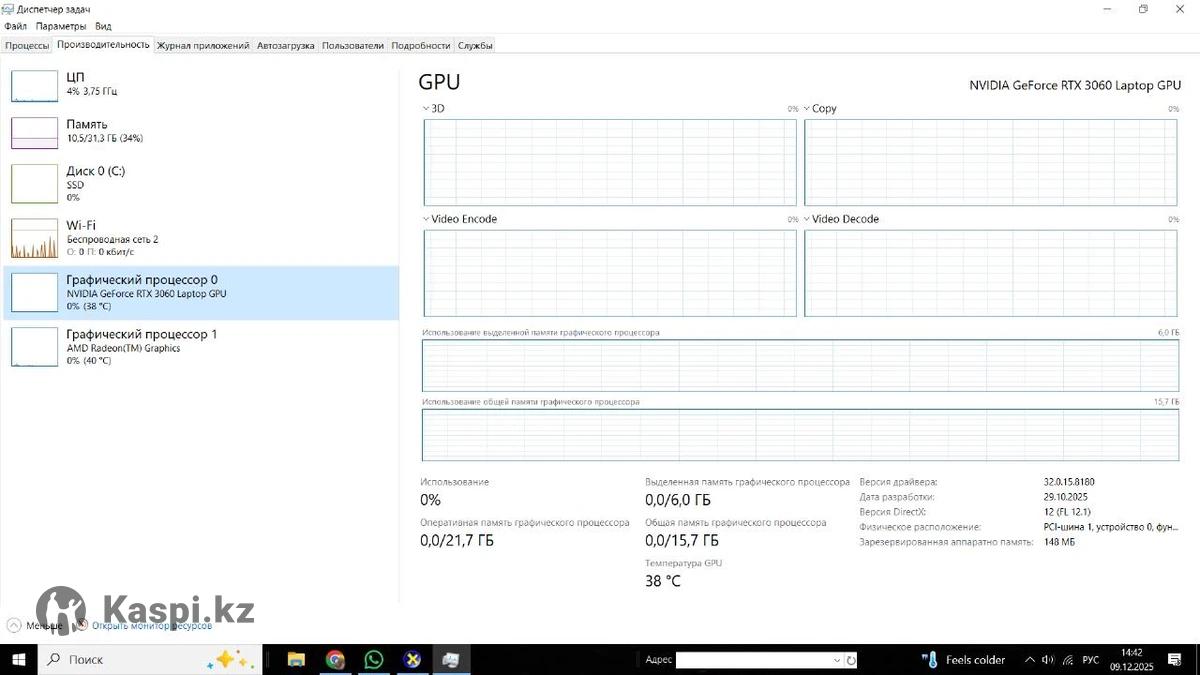
Task: Open the 3D engine graph dropdown
Action: tap(426, 108)
